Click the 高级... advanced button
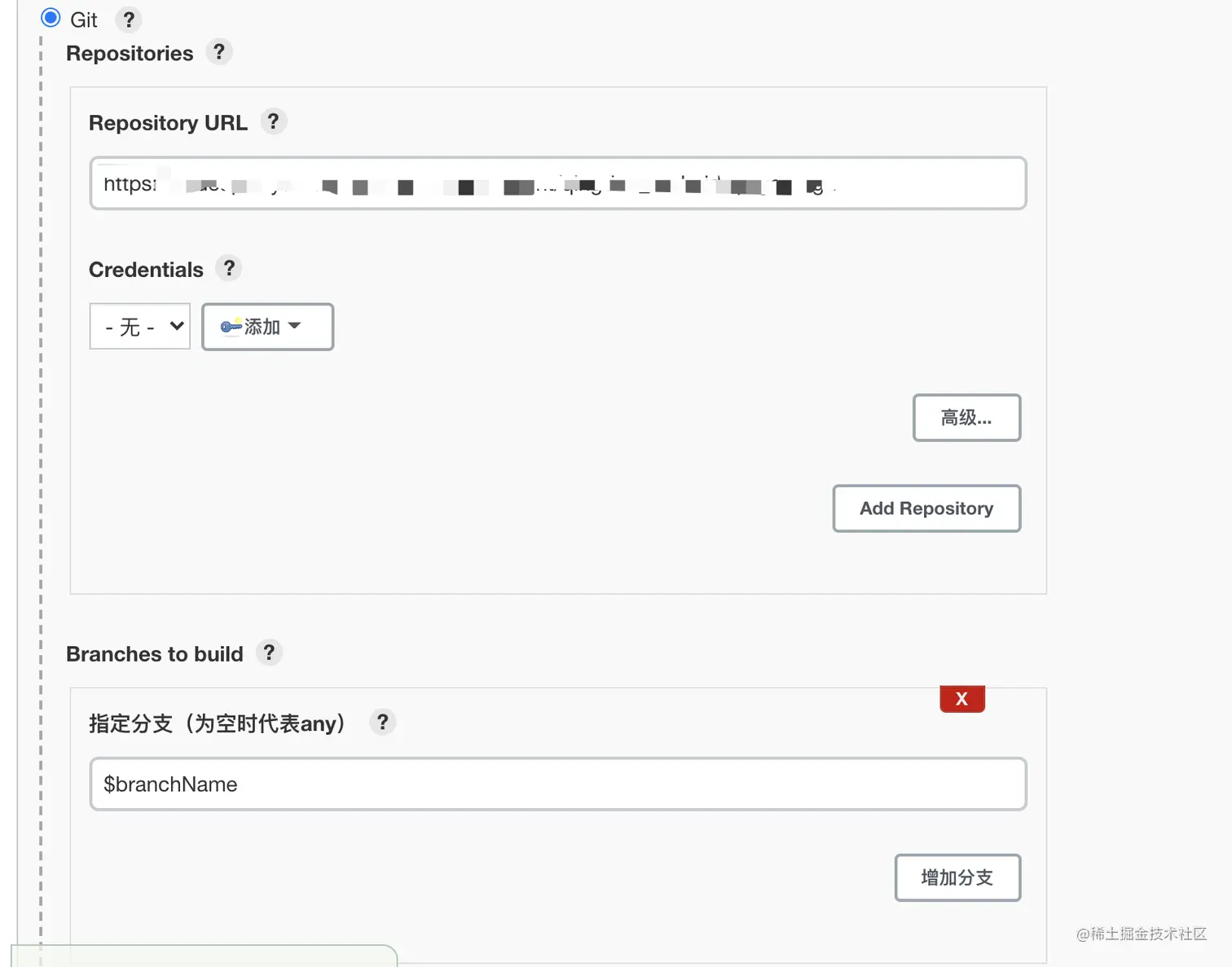 click(x=966, y=418)
